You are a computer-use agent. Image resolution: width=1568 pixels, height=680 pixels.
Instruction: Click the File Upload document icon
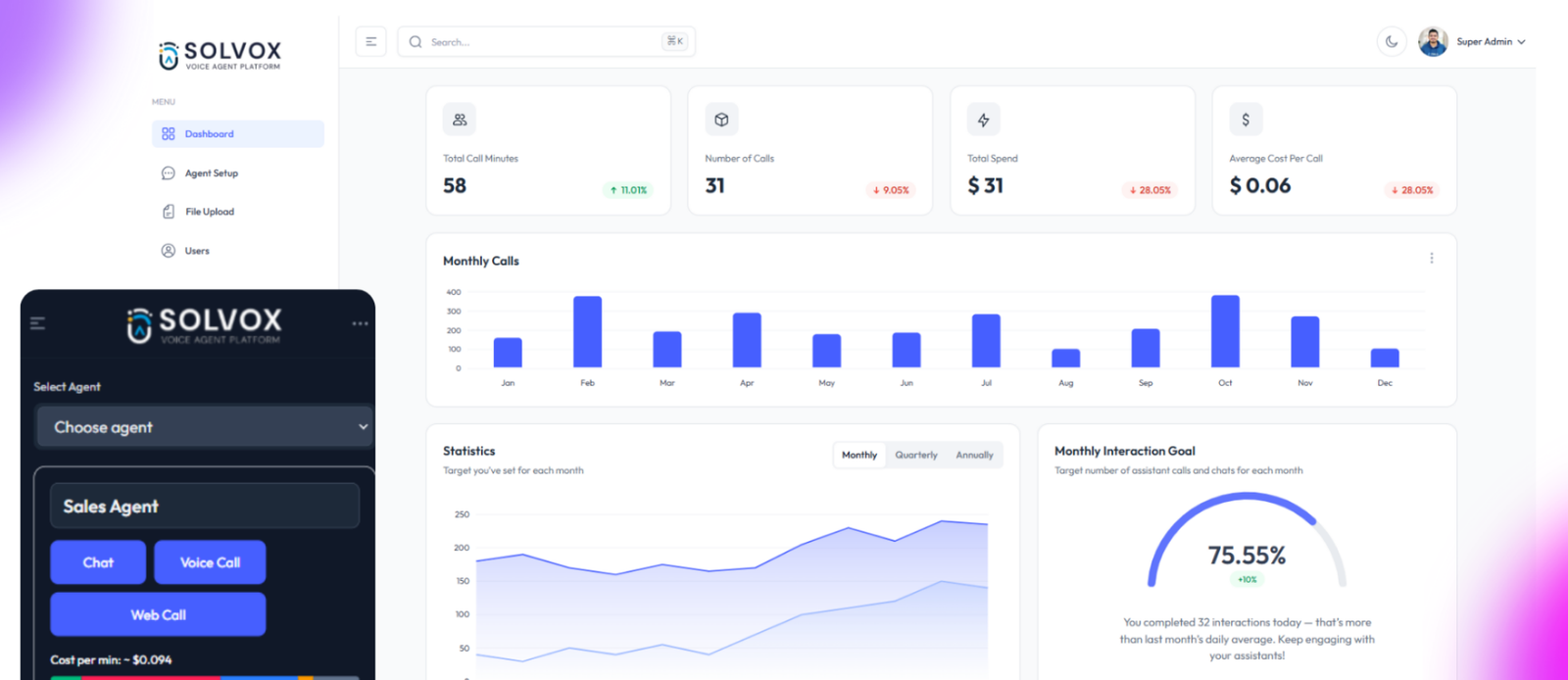click(x=169, y=212)
